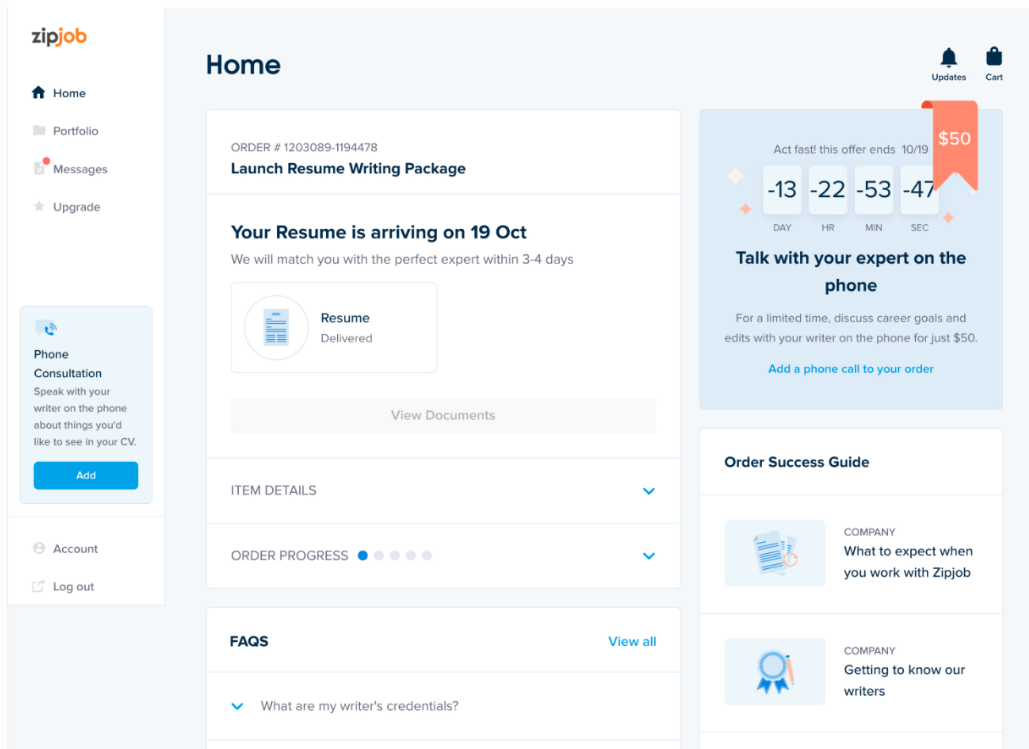Viewport: 1029px width, 749px height.
Task: Click the Home page heading
Action: pyautogui.click(x=243, y=65)
